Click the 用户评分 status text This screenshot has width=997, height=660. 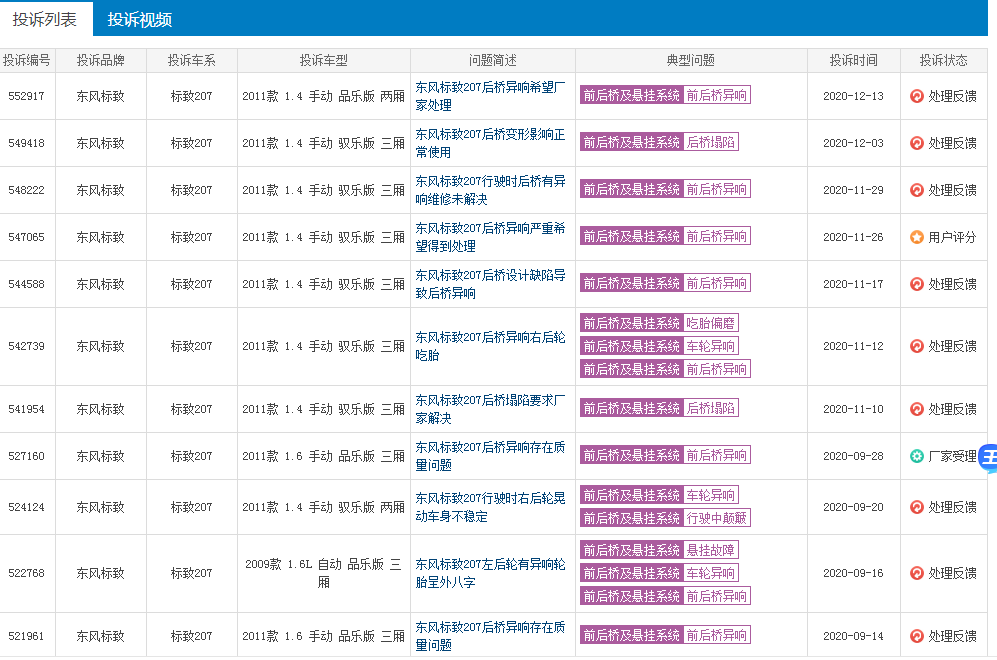click(x=952, y=237)
